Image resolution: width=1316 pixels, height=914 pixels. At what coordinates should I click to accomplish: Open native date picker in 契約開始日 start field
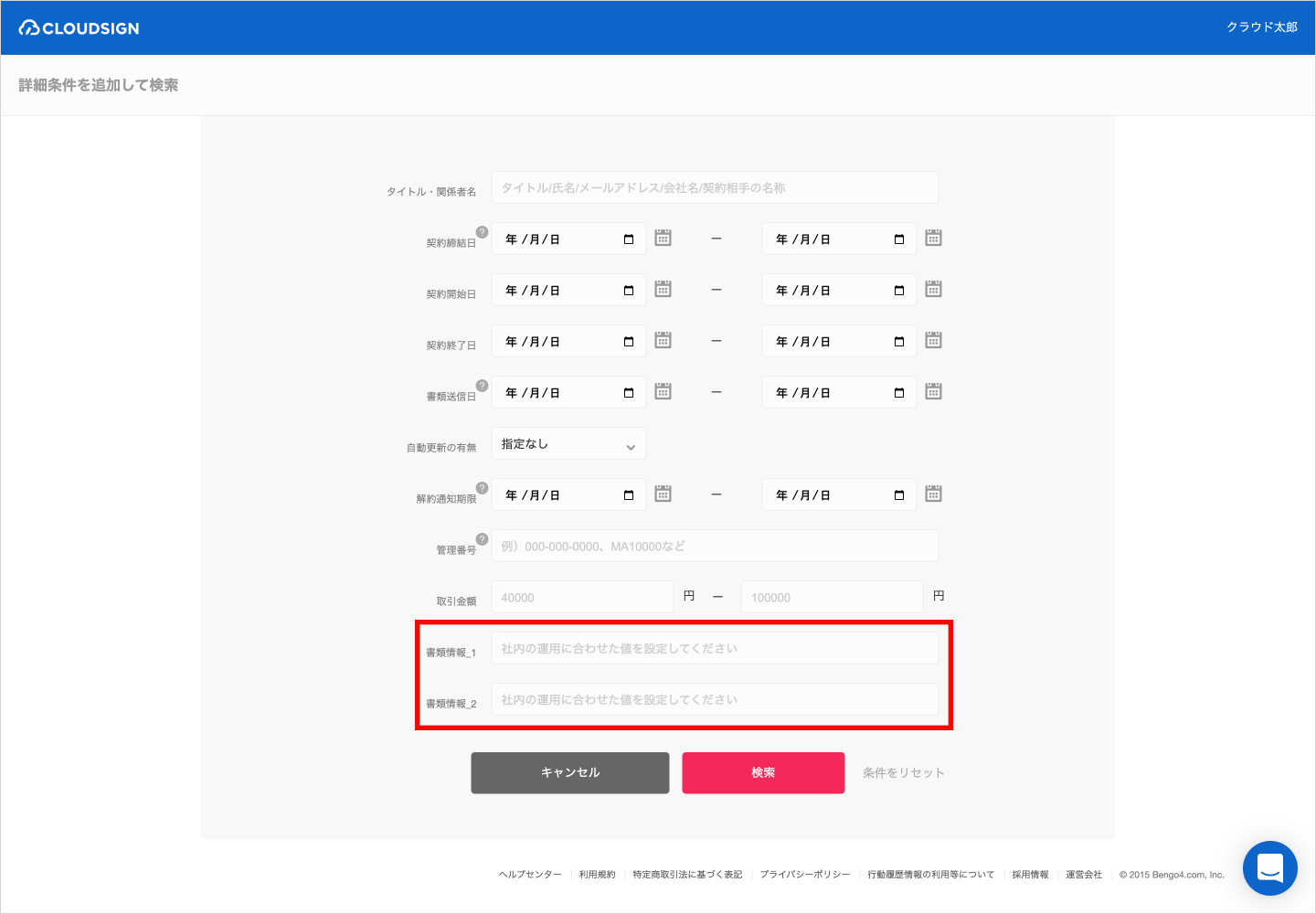[x=629, y=291]
